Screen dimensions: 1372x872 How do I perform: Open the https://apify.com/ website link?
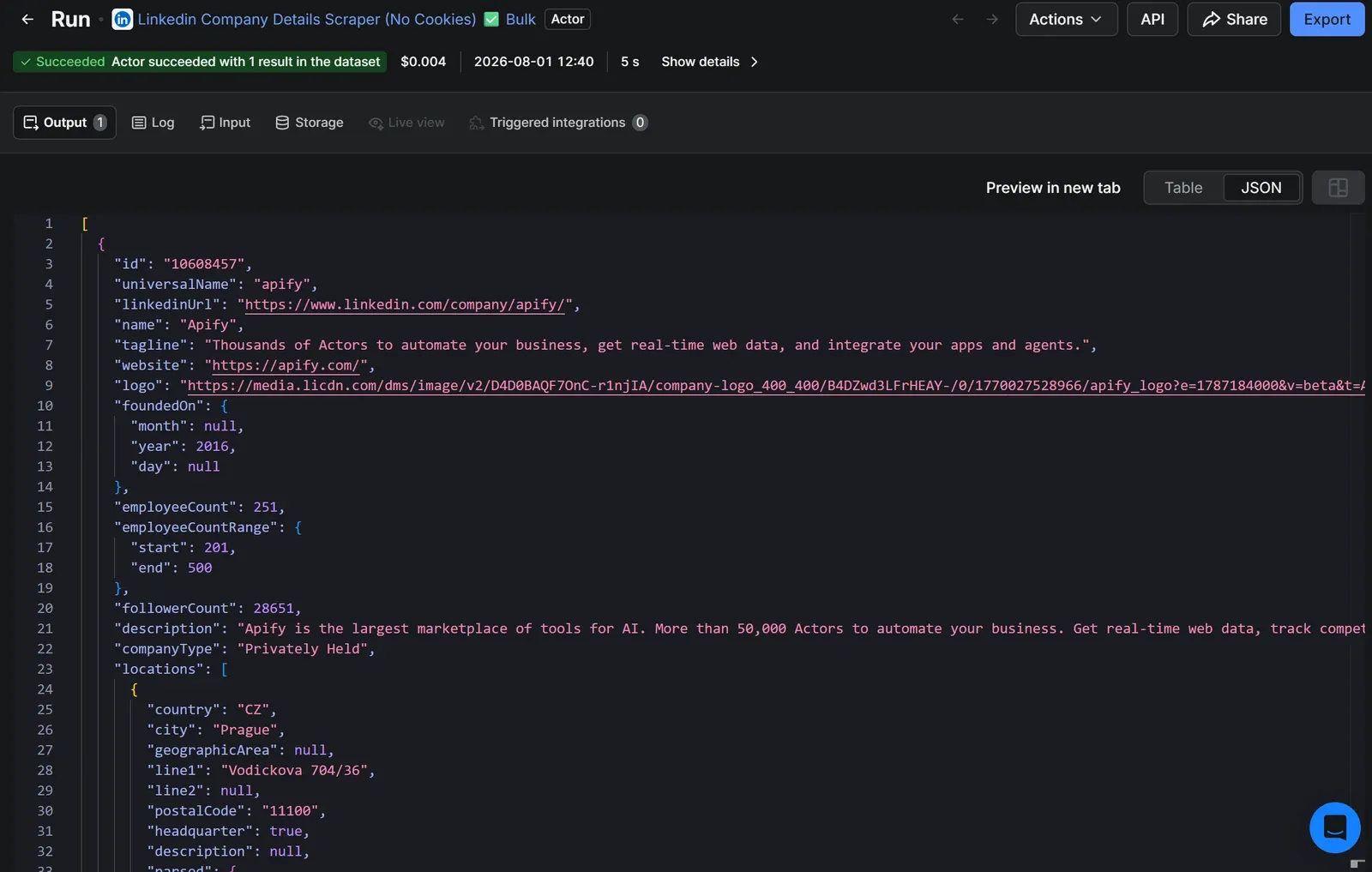[x=286, y=365]
